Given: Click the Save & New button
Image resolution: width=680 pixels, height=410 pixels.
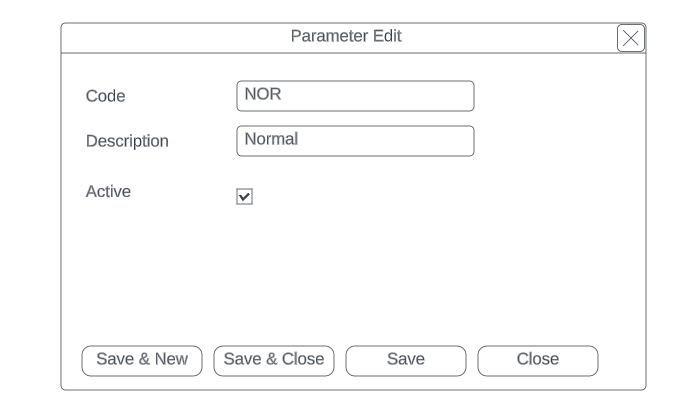Looking at the screenshot, I should click(x=142, y=360).
